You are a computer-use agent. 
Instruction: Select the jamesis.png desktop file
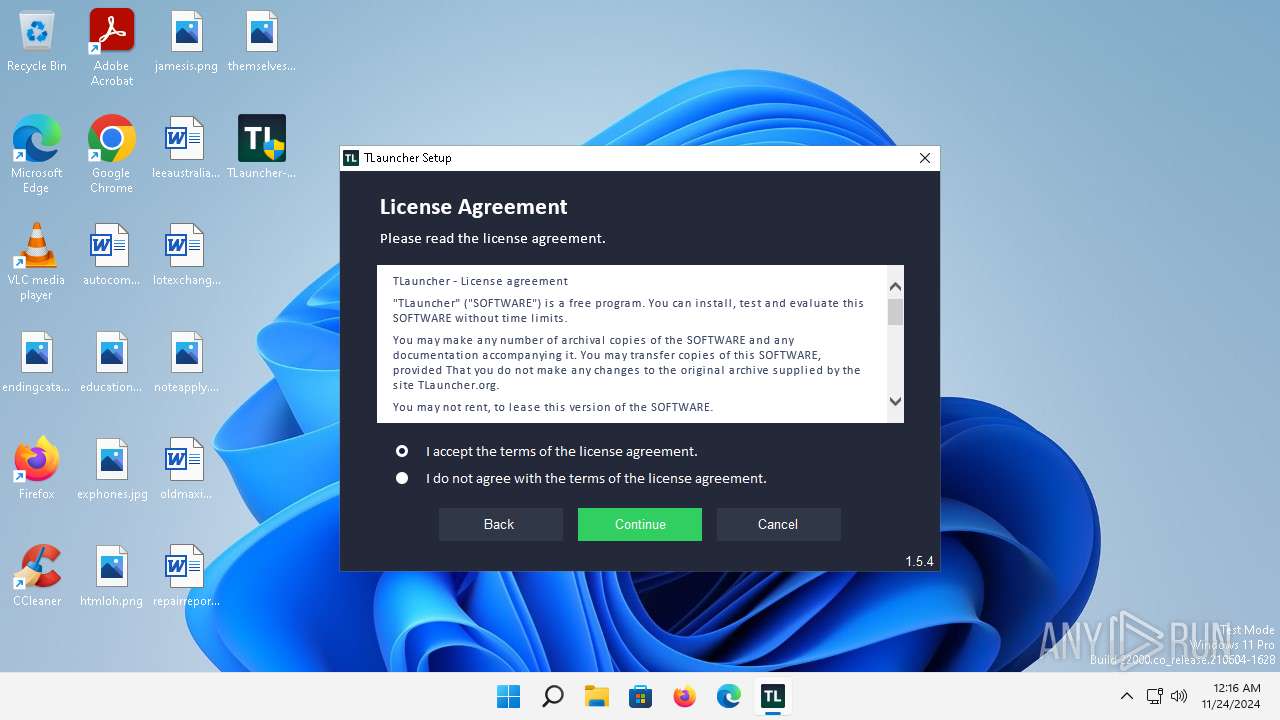[187, 42]
